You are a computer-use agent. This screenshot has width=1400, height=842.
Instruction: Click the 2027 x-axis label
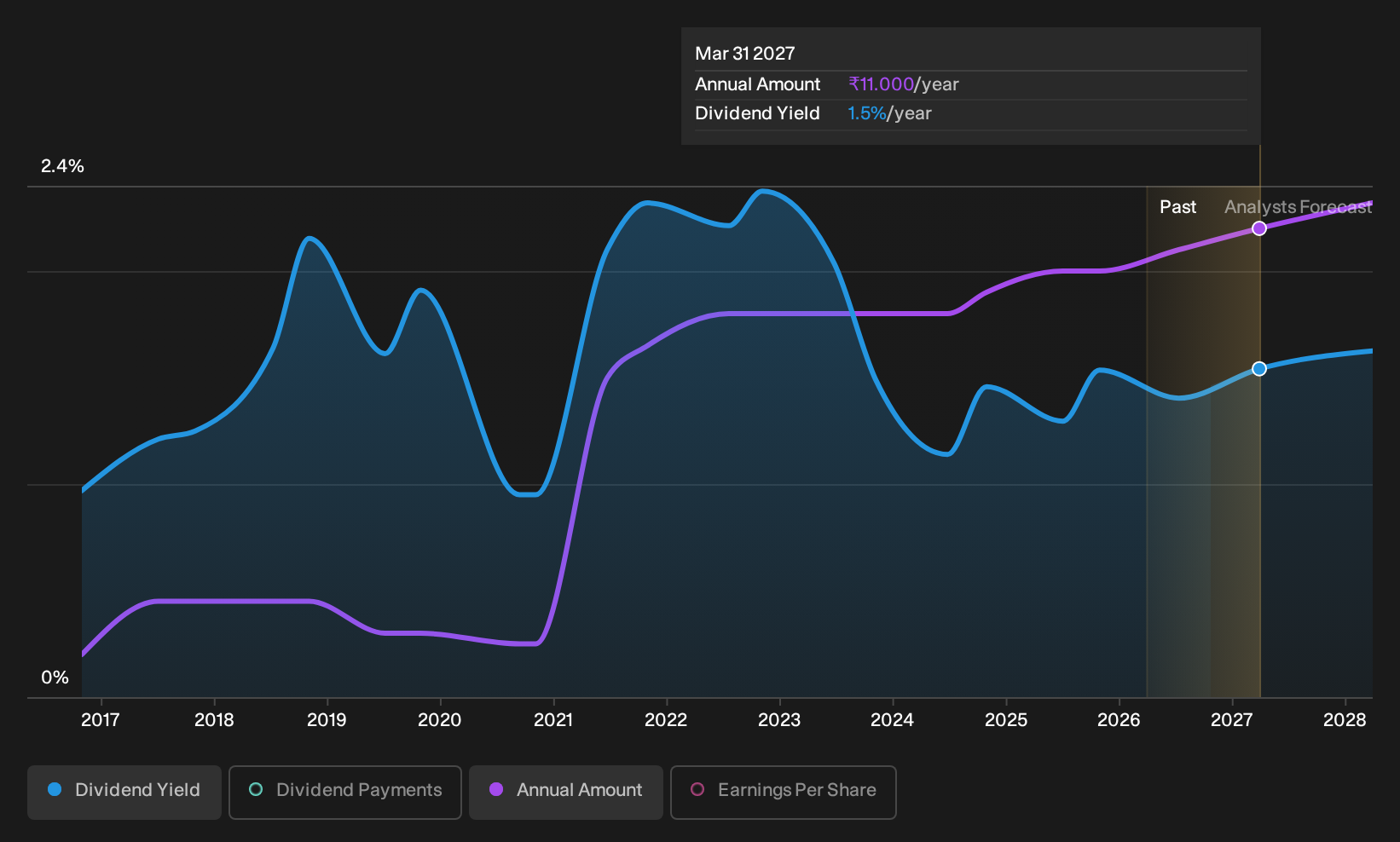point(1232,720)
